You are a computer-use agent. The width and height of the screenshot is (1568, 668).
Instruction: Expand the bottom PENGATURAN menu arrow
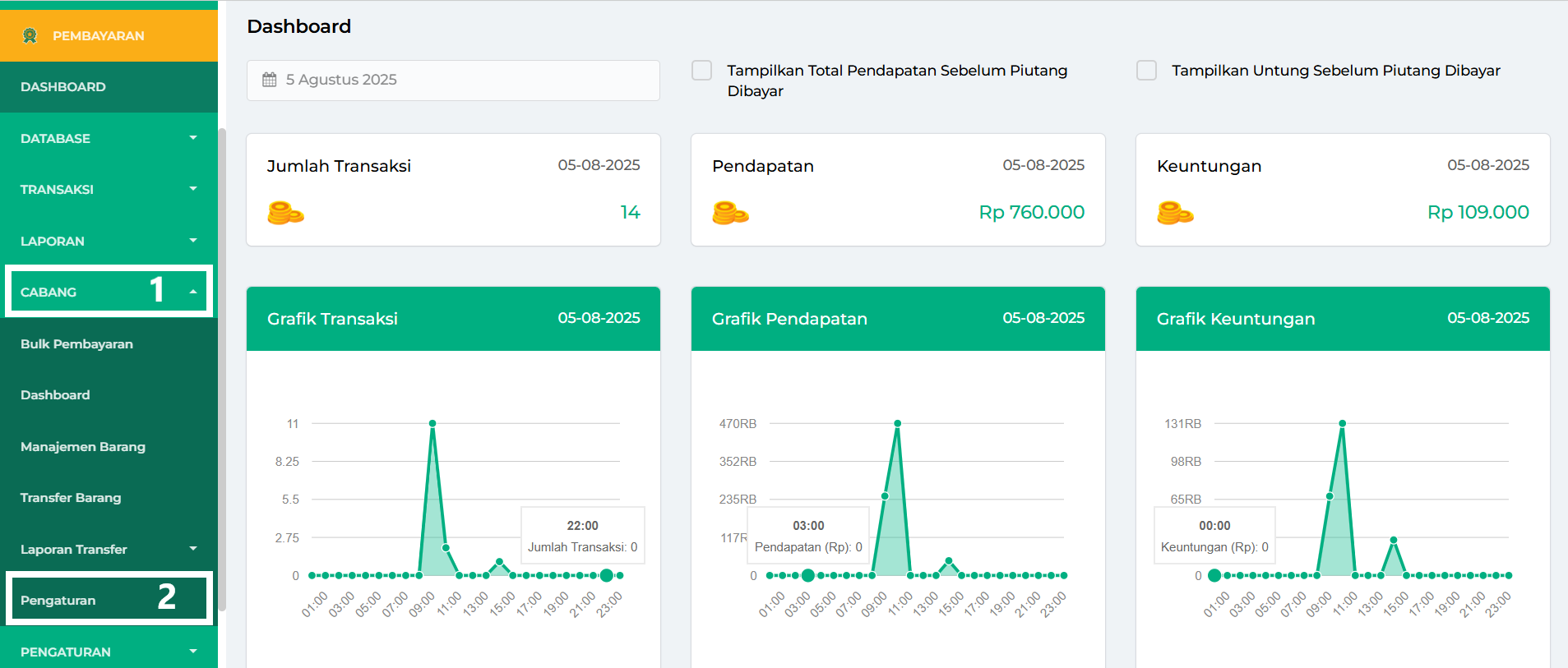(x=193, y=652)
